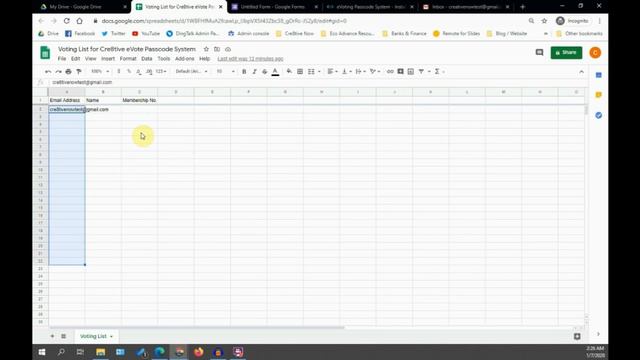This screenshot has width=640, height=360.
Task: Open the font size dropdown
Action: [225, 71]
